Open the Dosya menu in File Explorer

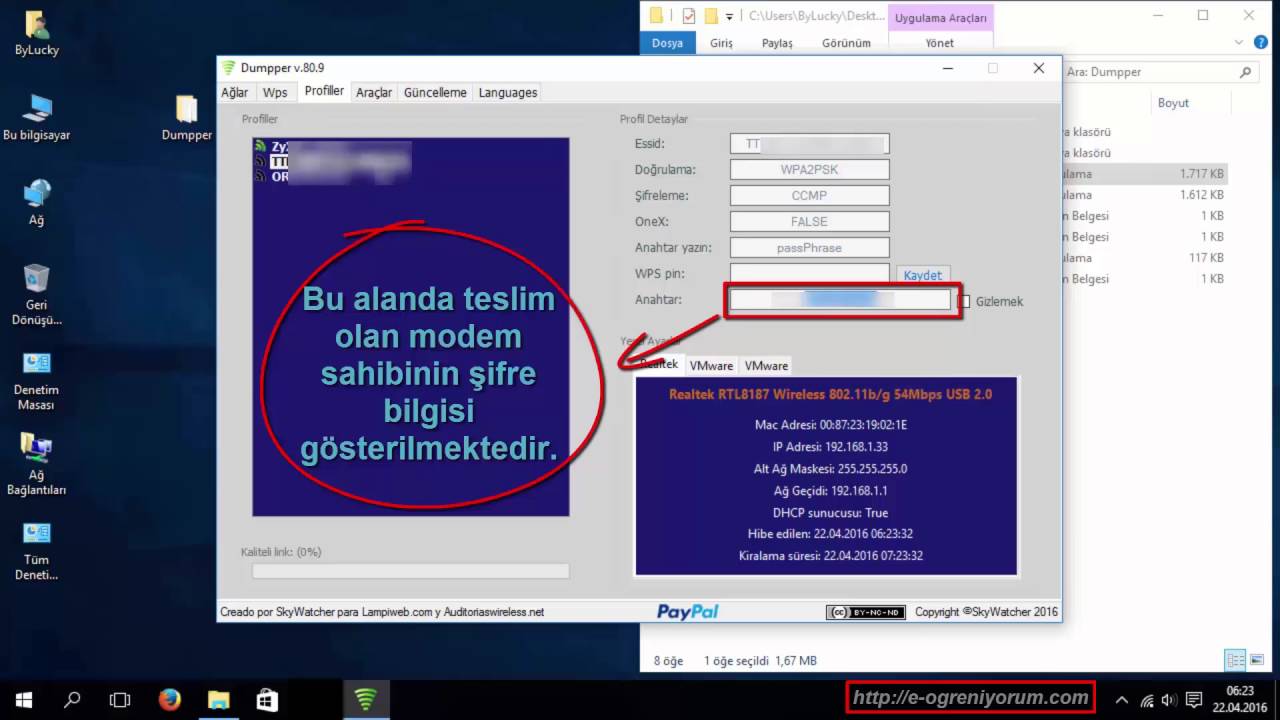tap(668, 43)
